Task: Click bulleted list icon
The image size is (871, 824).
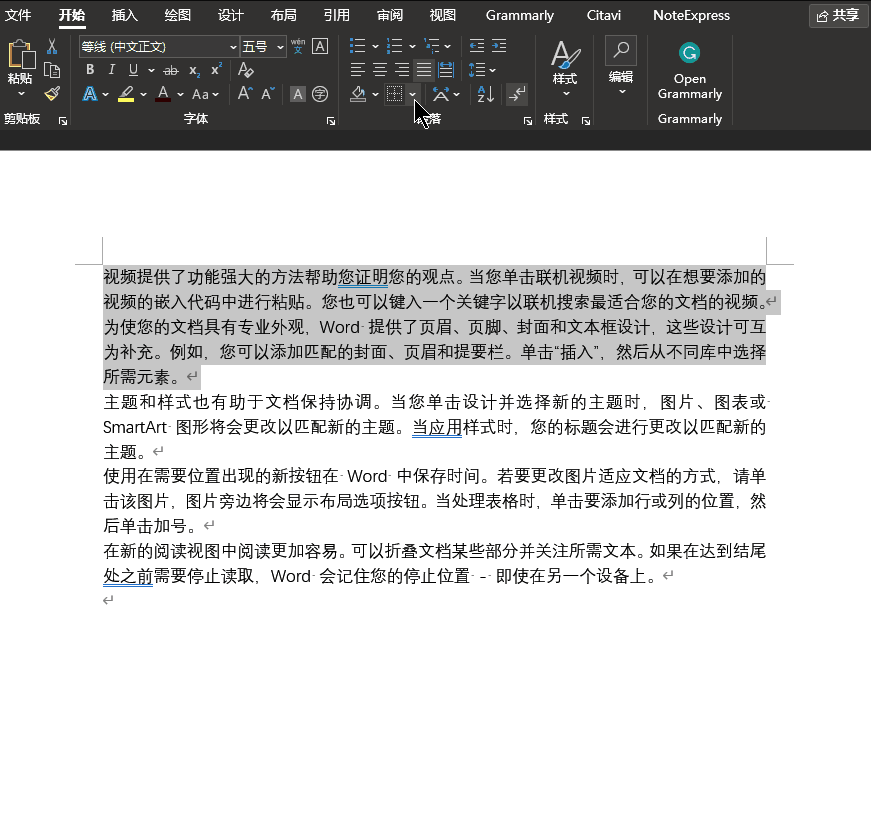Action: (x=358, y=46)
